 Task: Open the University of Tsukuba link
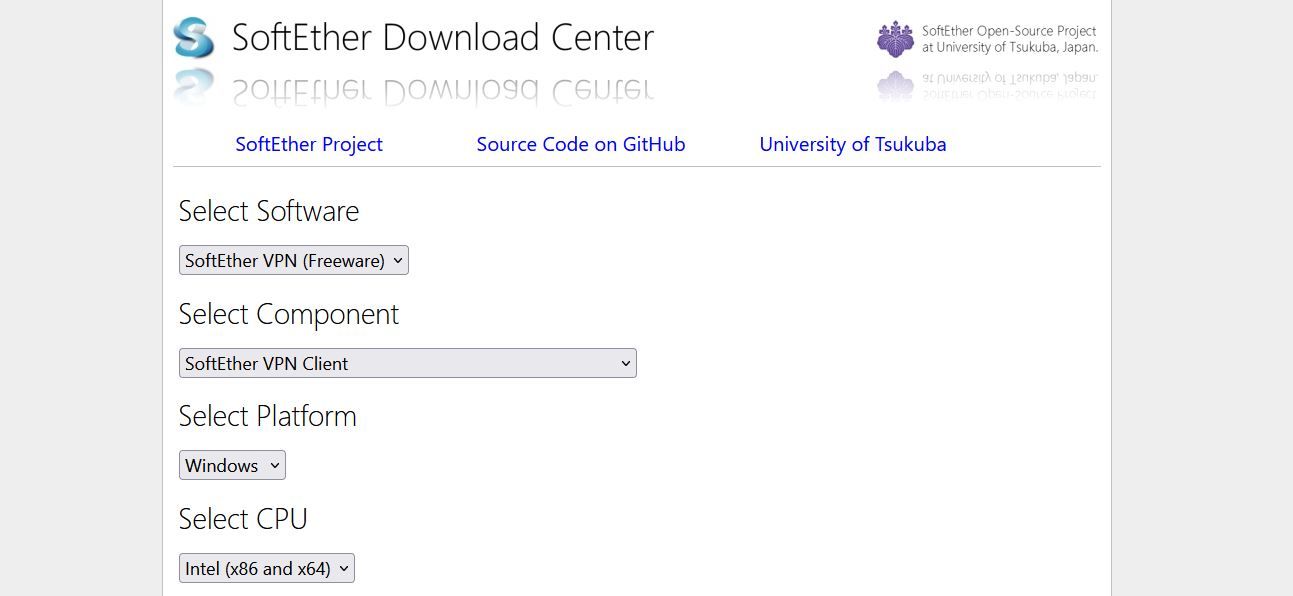pos(852,144)
